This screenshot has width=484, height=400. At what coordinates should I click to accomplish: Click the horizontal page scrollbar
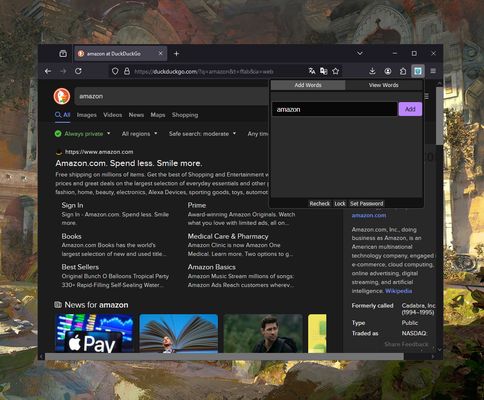pyautogui.click(x=224, y=356)
